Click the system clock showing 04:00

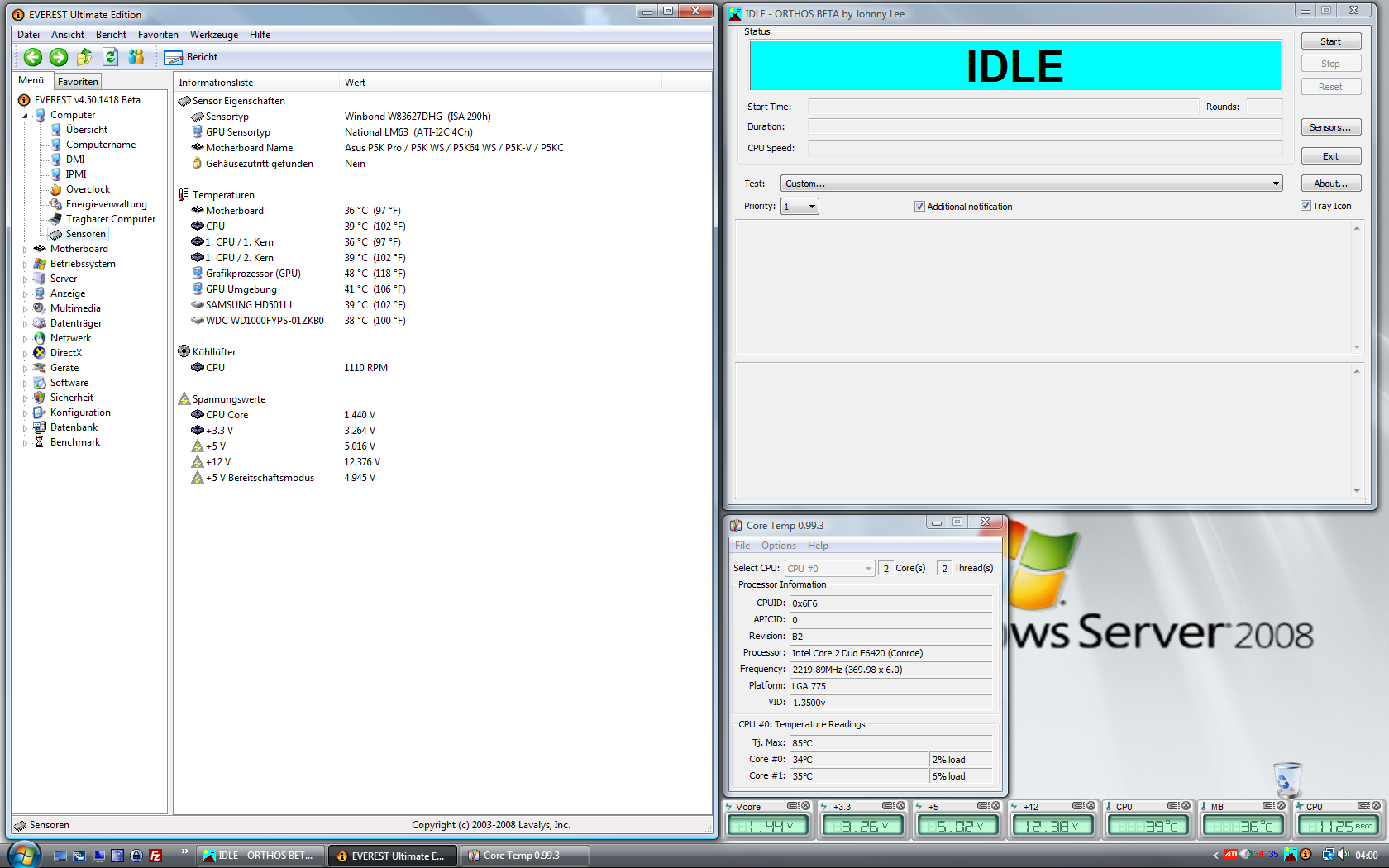[x=1367, y=856]
